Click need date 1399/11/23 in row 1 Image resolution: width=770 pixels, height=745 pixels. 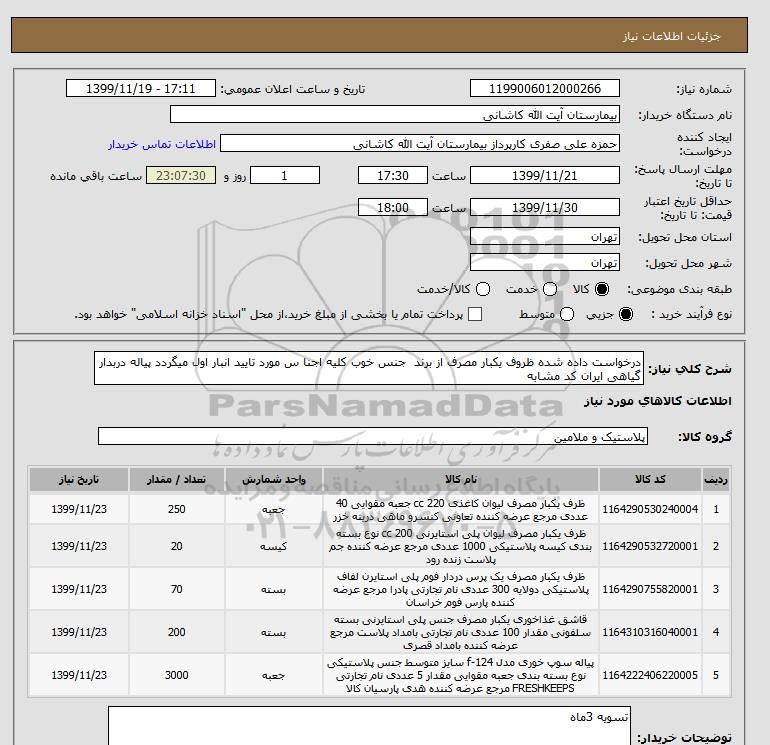coord(79,509)
